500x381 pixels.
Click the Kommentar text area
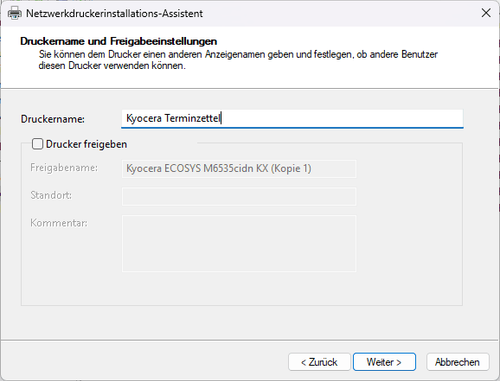pyautogui.click(x=239, y=243)
